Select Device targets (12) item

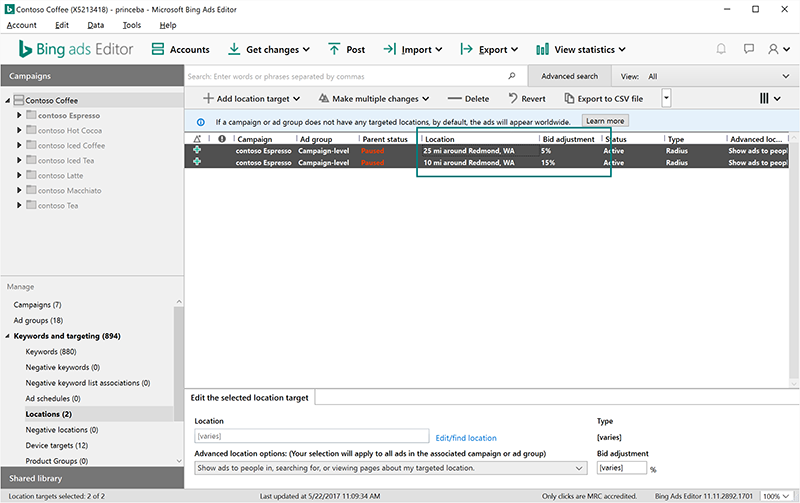pos(57,445)
